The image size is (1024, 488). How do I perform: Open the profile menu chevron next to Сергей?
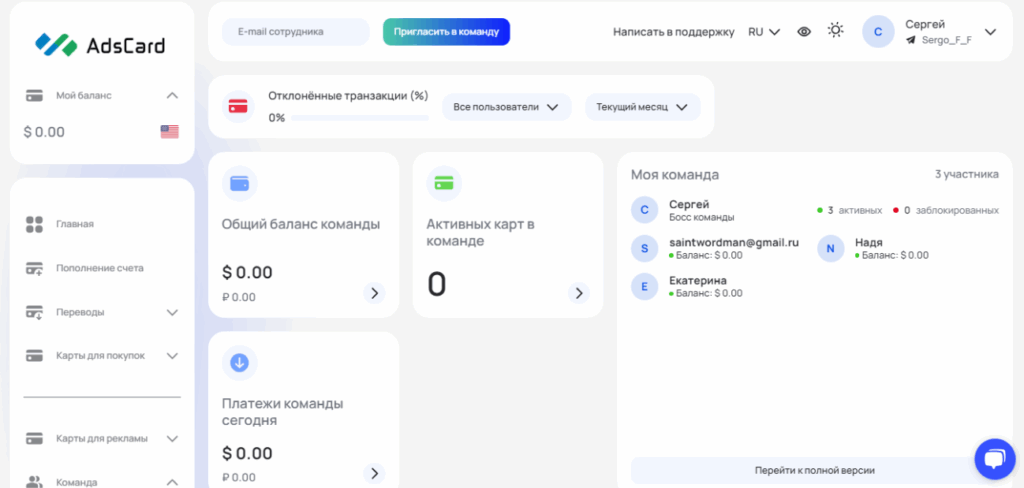point(990,32)
